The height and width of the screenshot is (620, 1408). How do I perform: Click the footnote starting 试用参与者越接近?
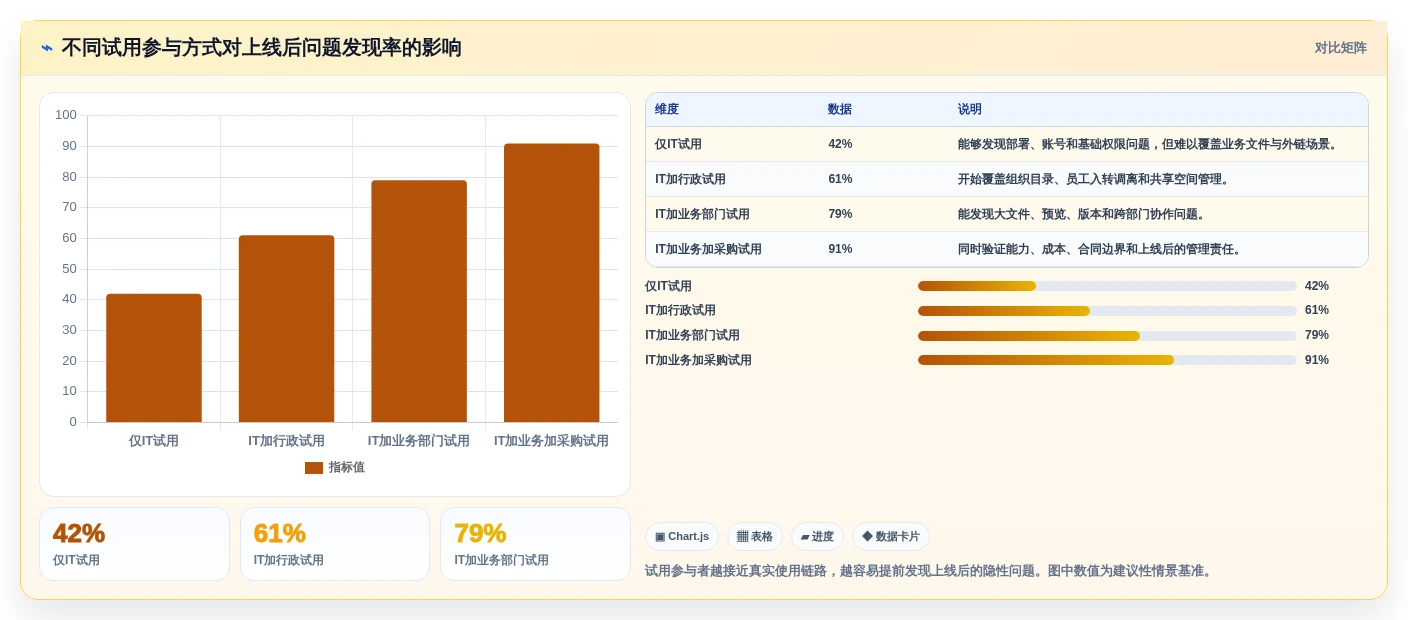coord(930,571)
